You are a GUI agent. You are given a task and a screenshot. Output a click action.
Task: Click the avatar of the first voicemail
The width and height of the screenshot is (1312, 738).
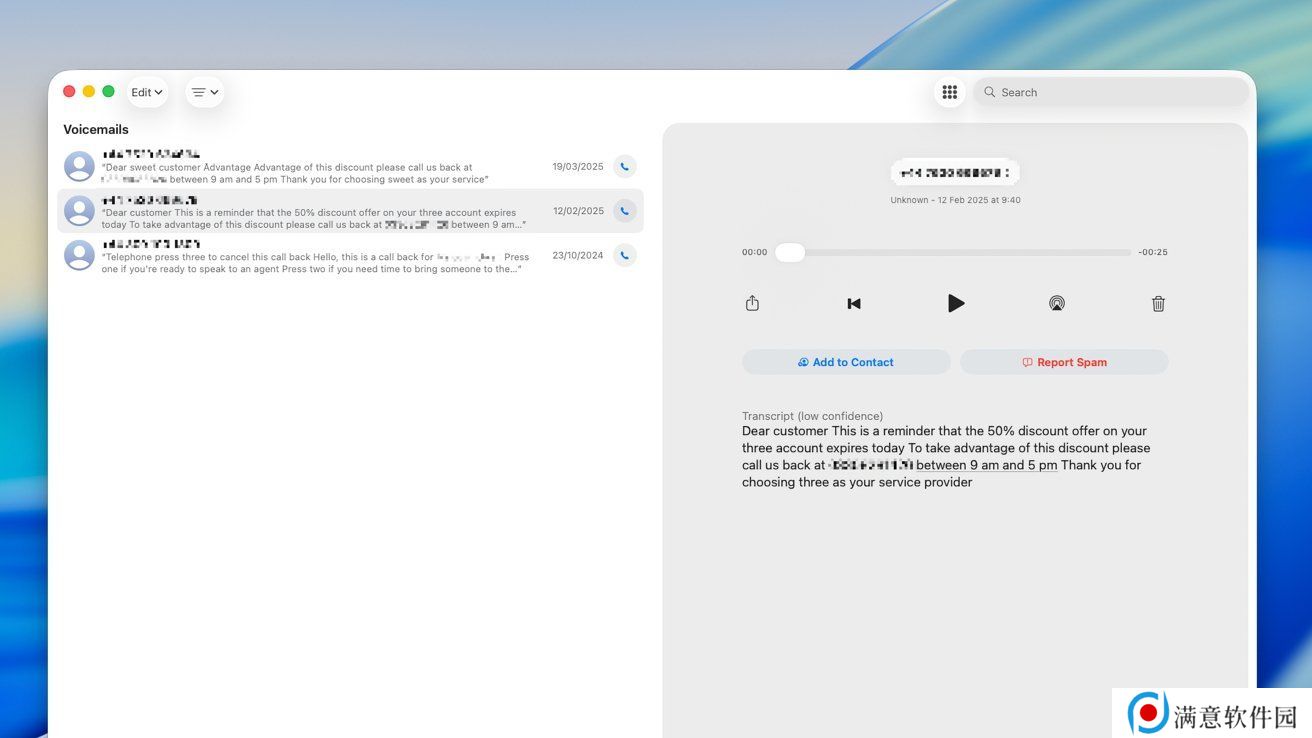(x=79, y=167)
